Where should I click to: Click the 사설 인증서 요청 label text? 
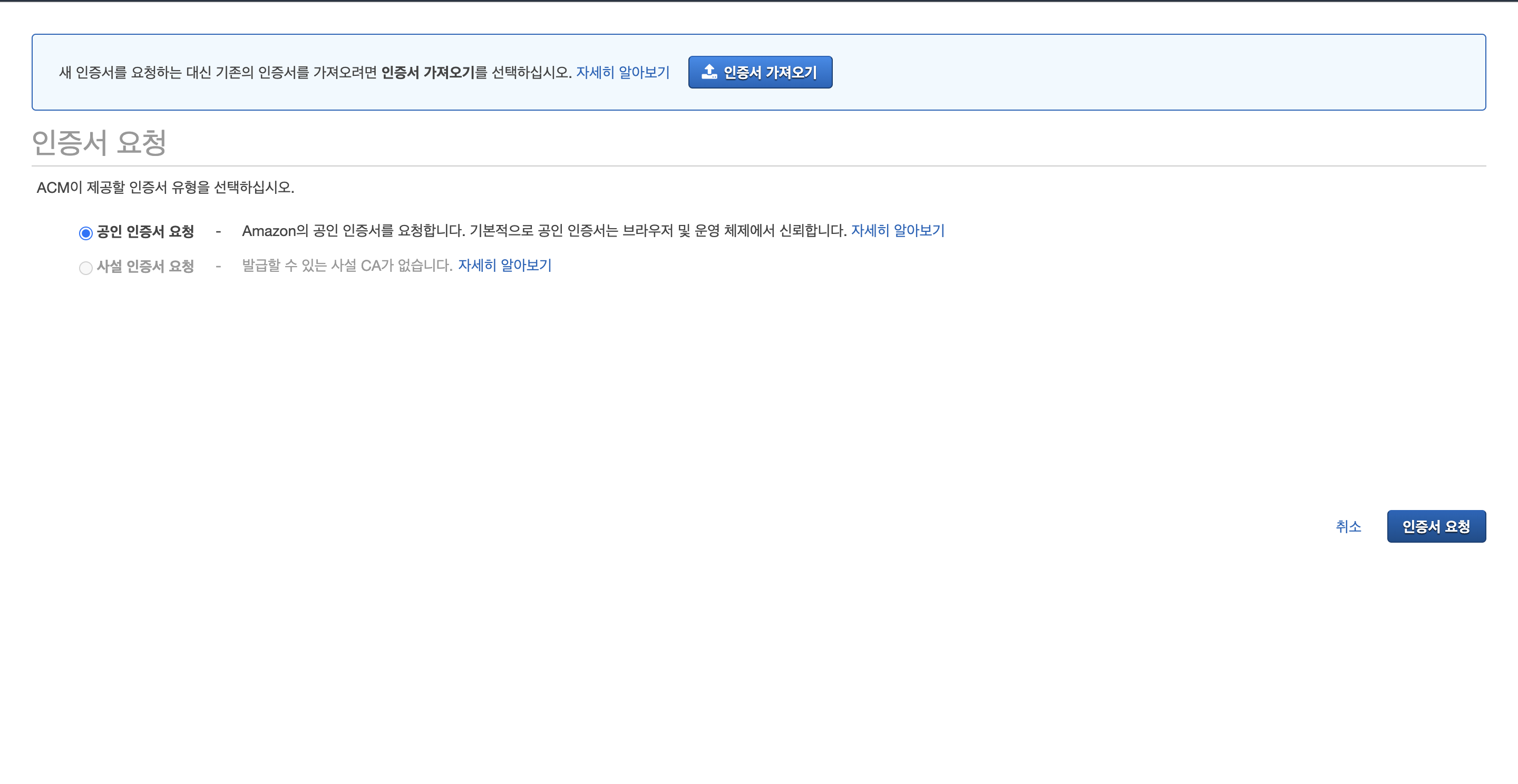tap(145, 266)
